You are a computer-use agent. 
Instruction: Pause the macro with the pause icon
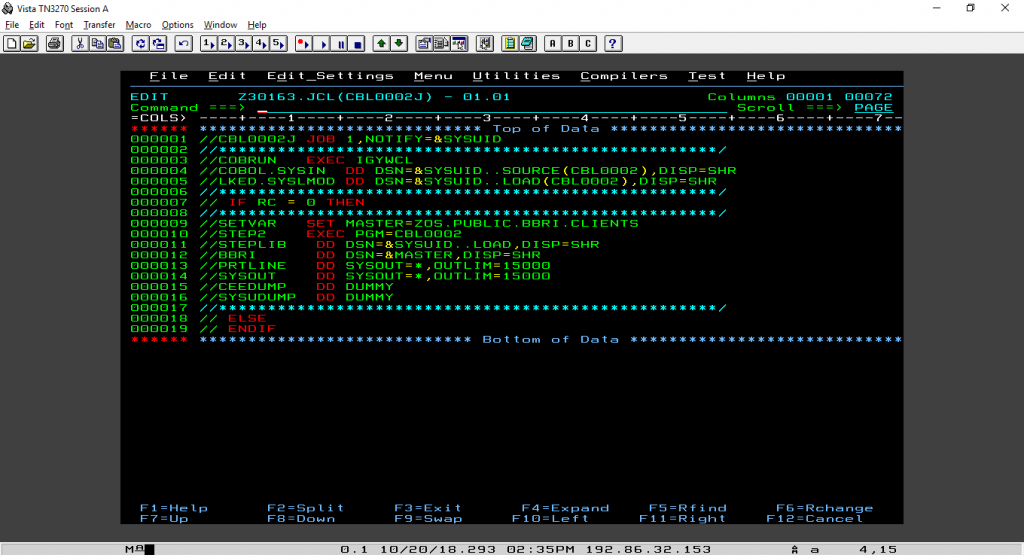point(340,44)
